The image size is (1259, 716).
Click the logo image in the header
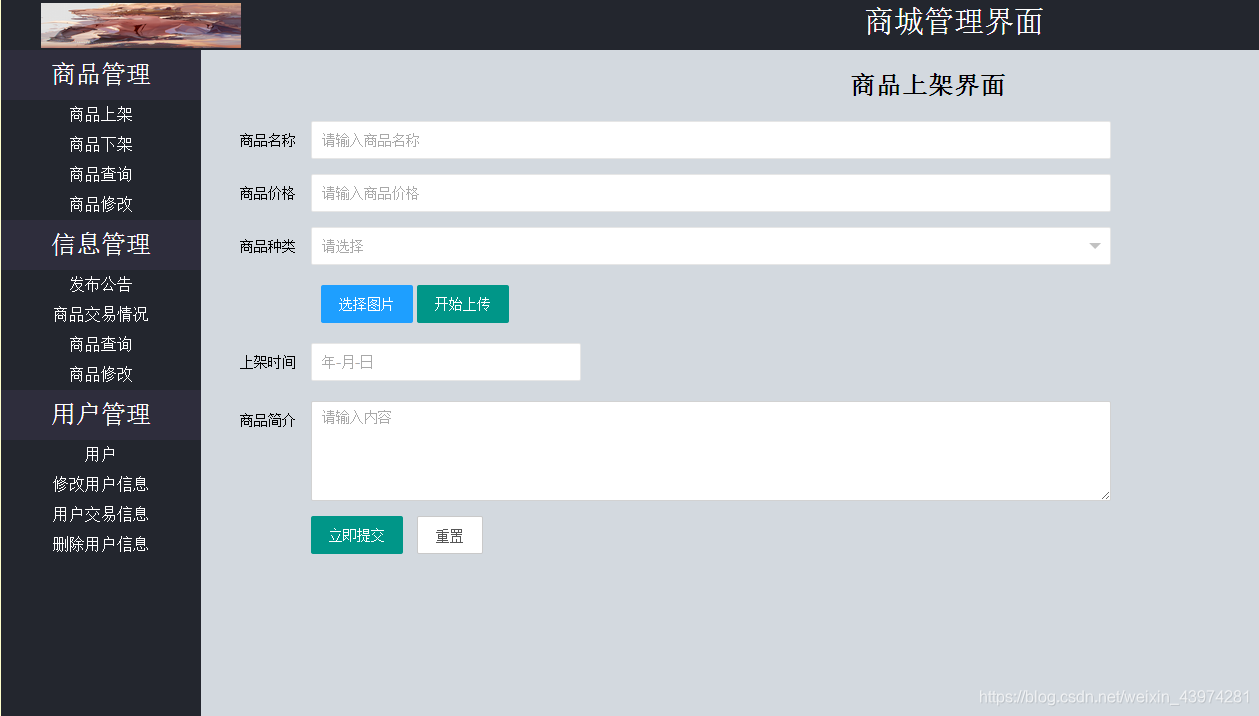(141, 25)
